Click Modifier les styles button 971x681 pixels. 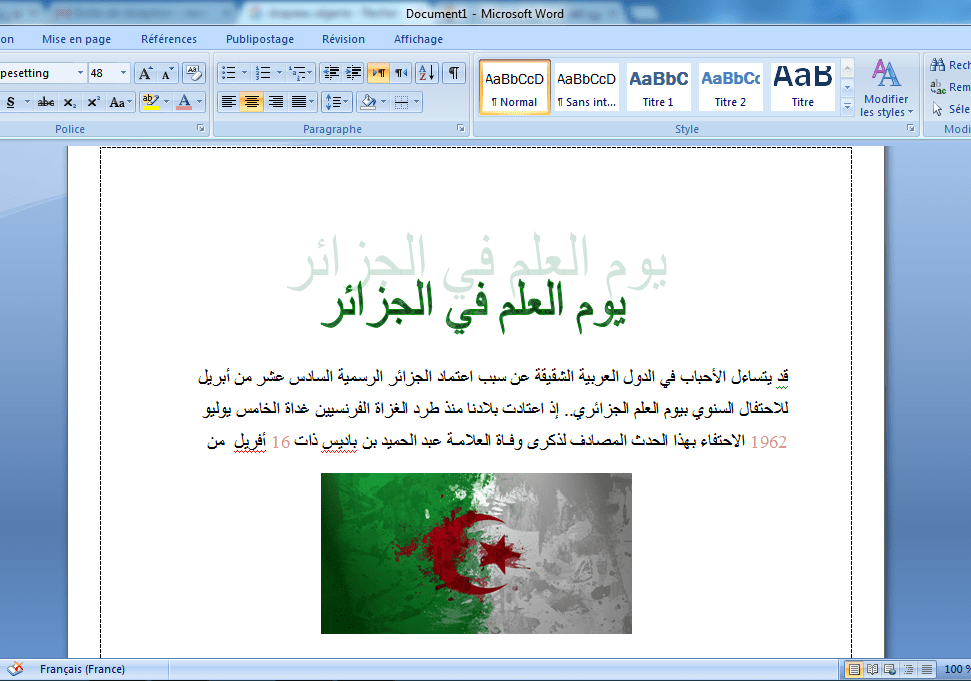[x=885, y=88]
